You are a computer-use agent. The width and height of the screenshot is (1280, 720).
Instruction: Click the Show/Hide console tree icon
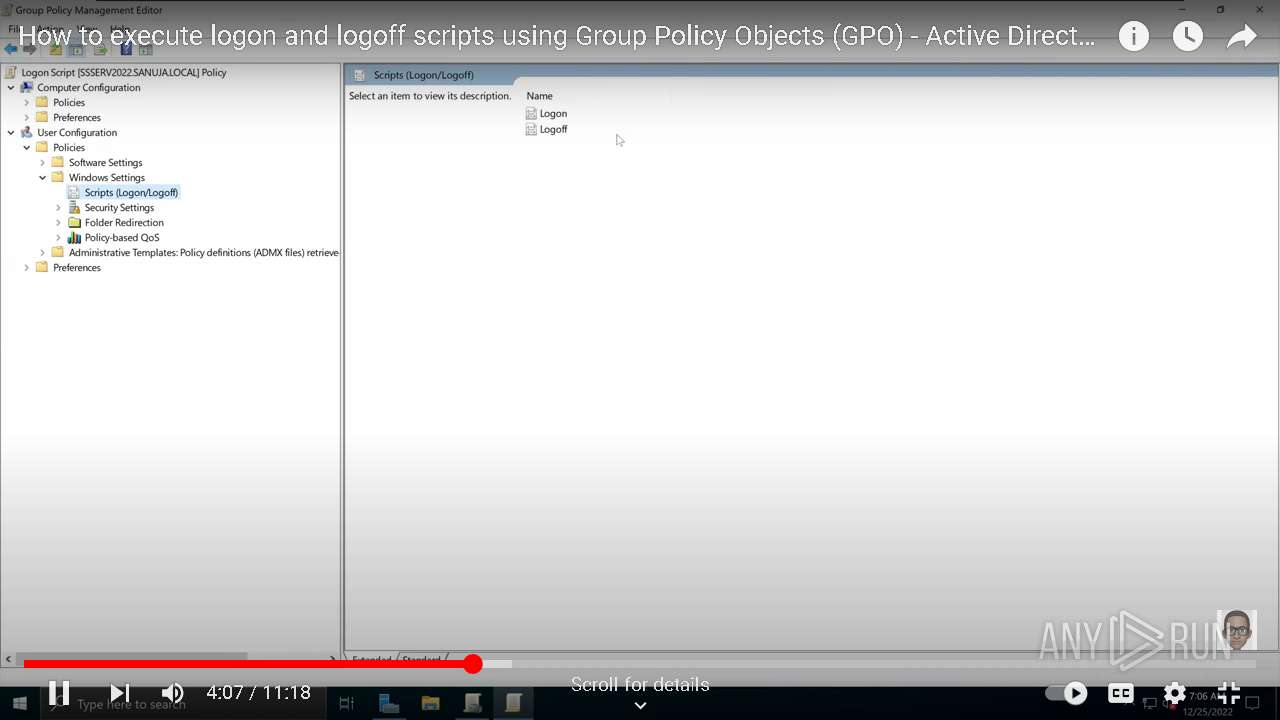pyautogui.click(x=76, y=48)
